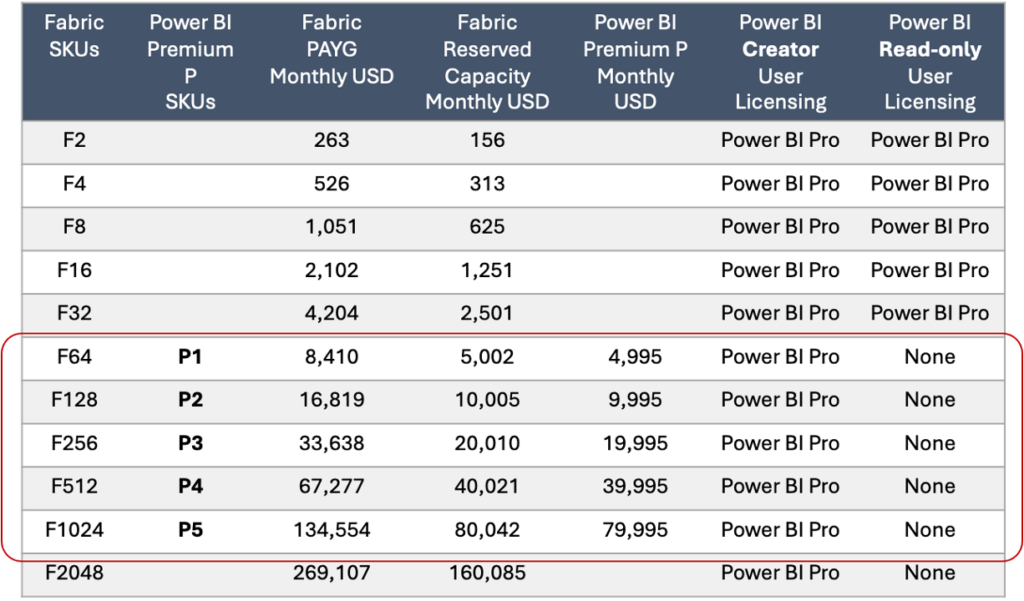Select the Fabric PAYG Monthly USD header
The image size is (1024, 601).
333,52
